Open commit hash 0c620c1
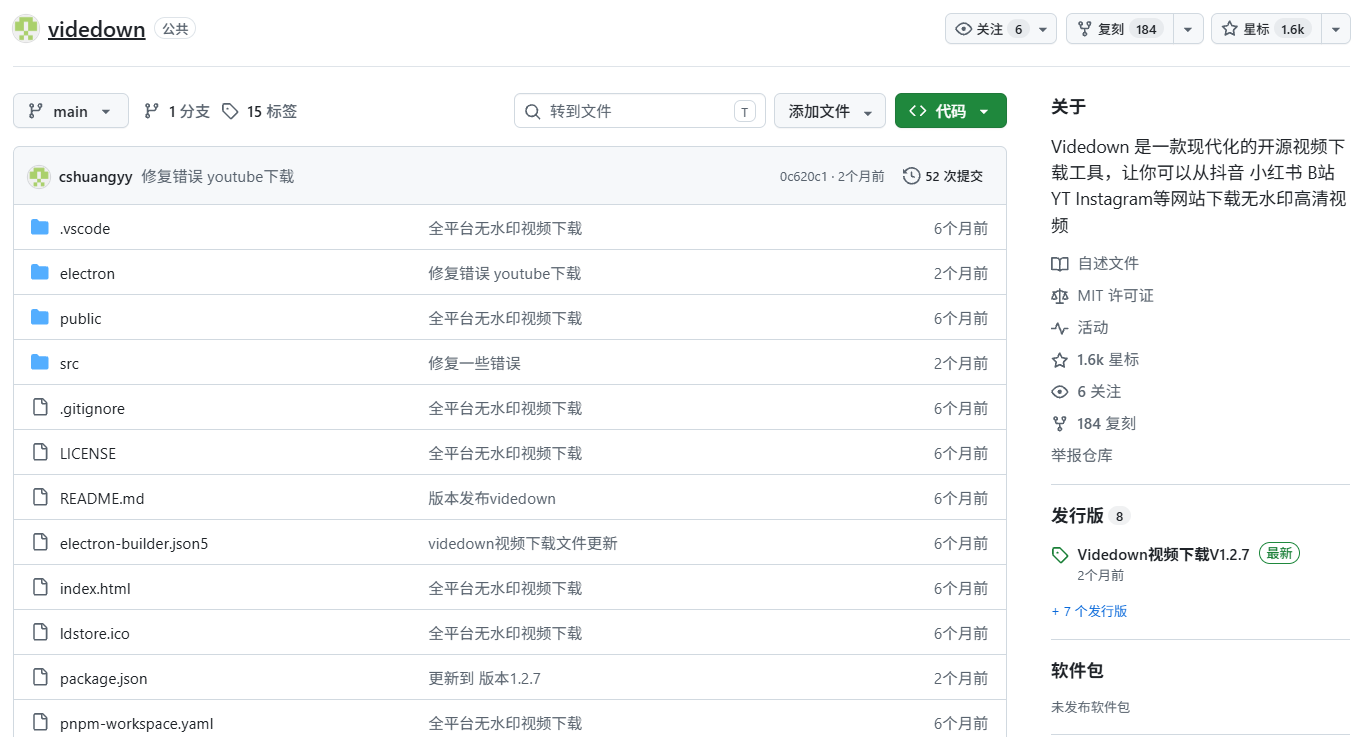 coord(804,177)
